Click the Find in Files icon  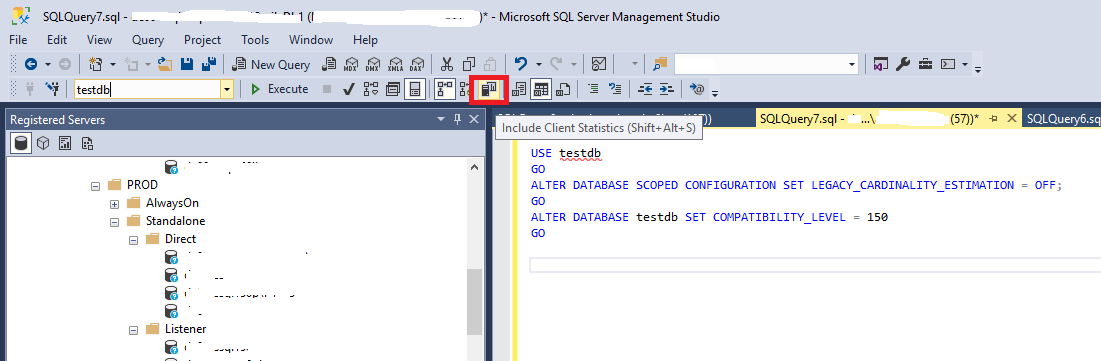click(x=659, y=64)
